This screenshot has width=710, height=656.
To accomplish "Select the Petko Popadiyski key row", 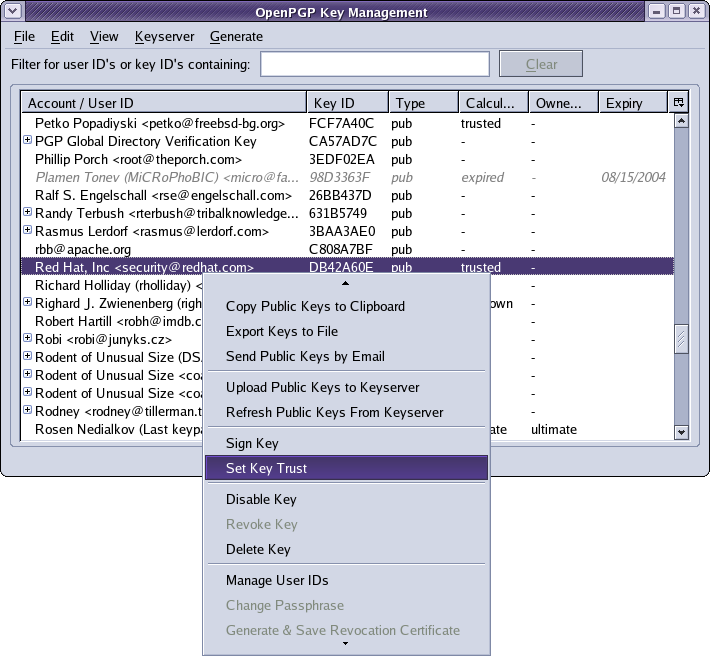I will [x=347, y=123].
